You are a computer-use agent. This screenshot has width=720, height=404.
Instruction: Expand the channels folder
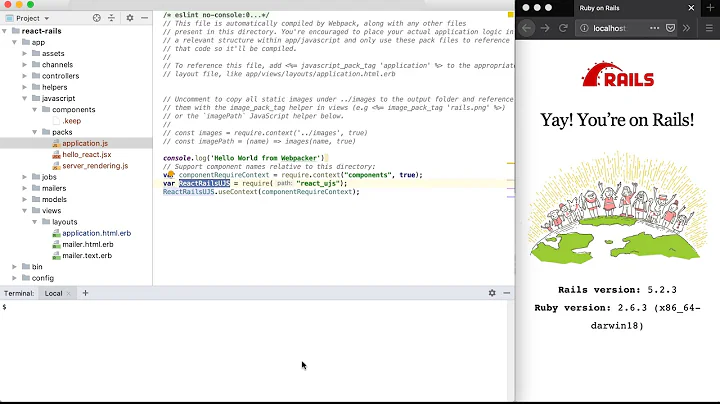tap(25, 65)
